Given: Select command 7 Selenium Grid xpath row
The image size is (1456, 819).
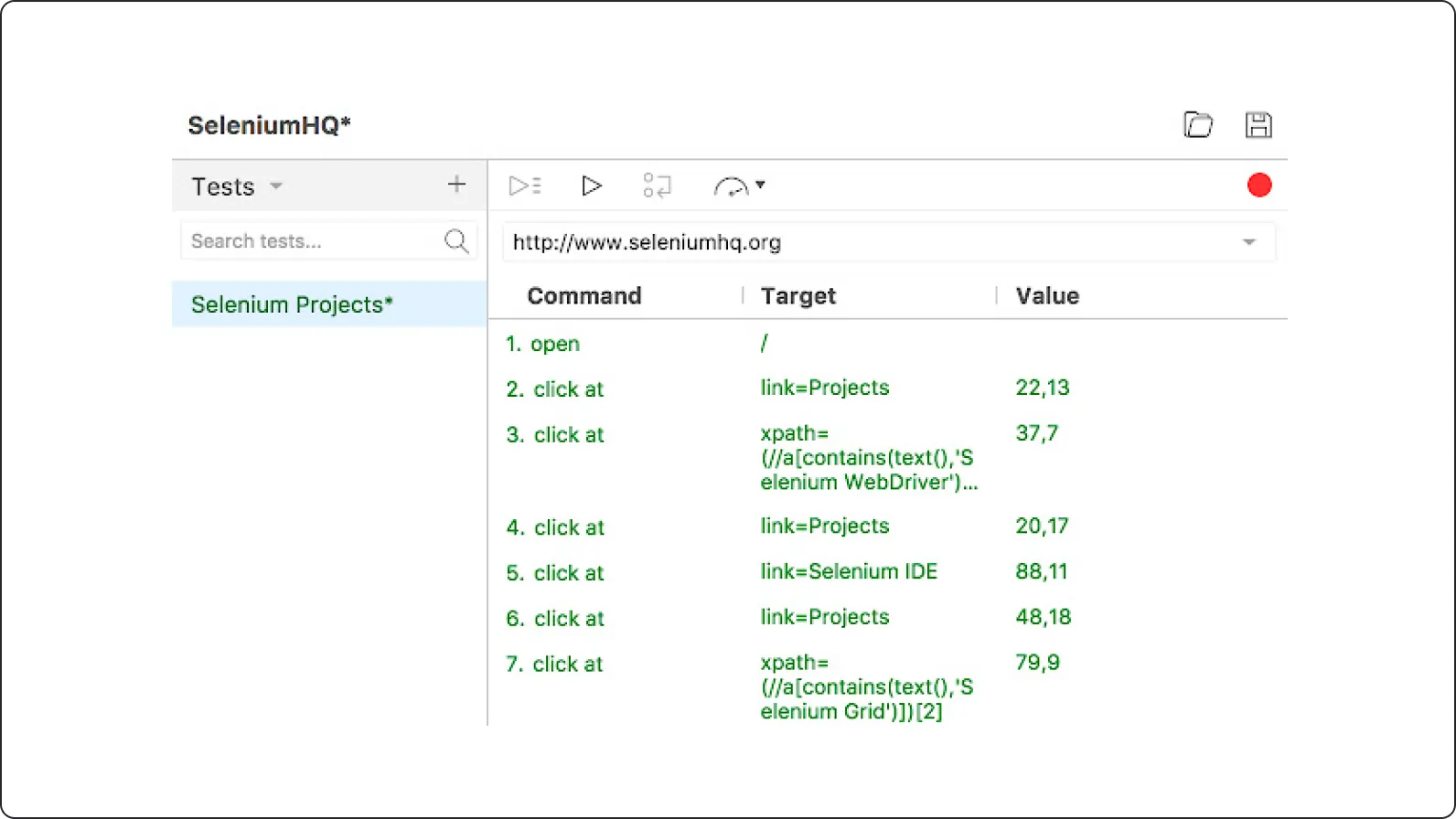Looking at the screenshot, I should pyautogui.click(x=865, y=686).
